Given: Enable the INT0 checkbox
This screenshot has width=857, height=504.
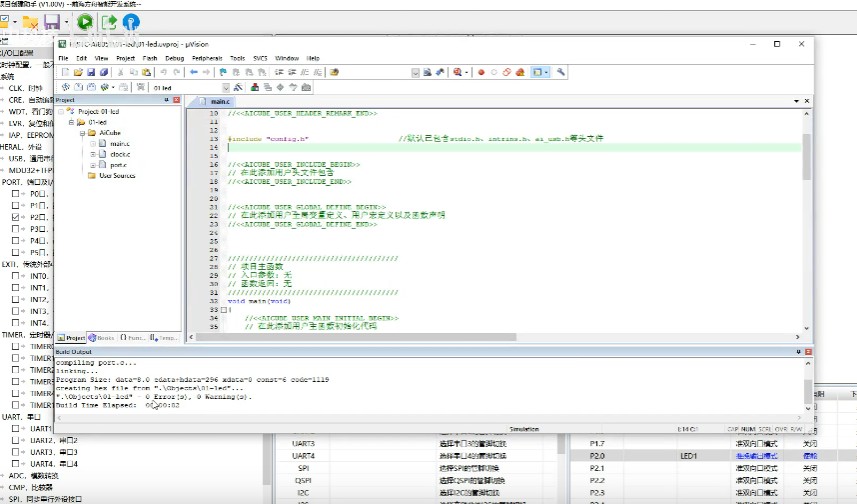Looking at the screenshot, I should (x=16, y=276).
